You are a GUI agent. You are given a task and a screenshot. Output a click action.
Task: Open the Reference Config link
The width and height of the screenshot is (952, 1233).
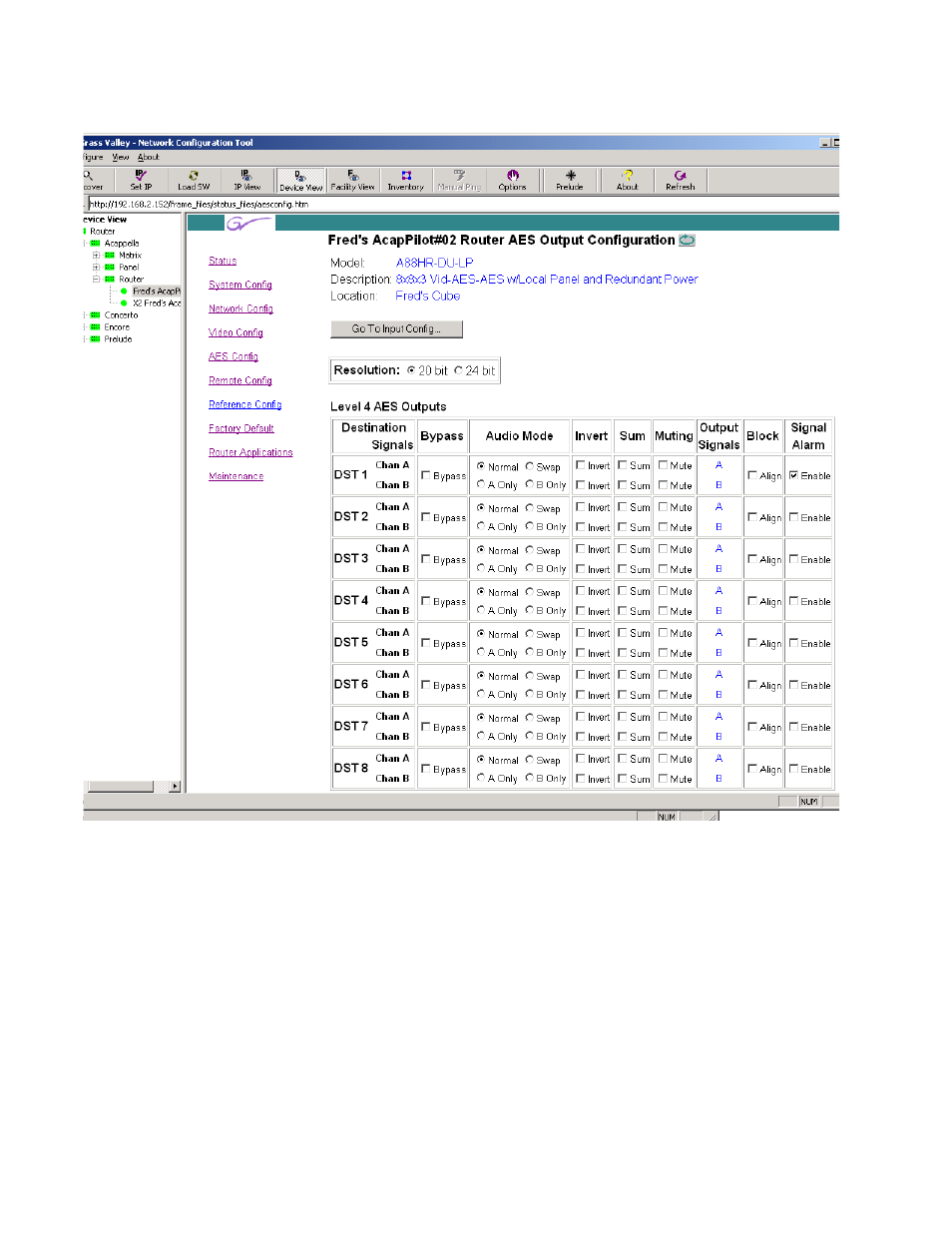point(245,404)
